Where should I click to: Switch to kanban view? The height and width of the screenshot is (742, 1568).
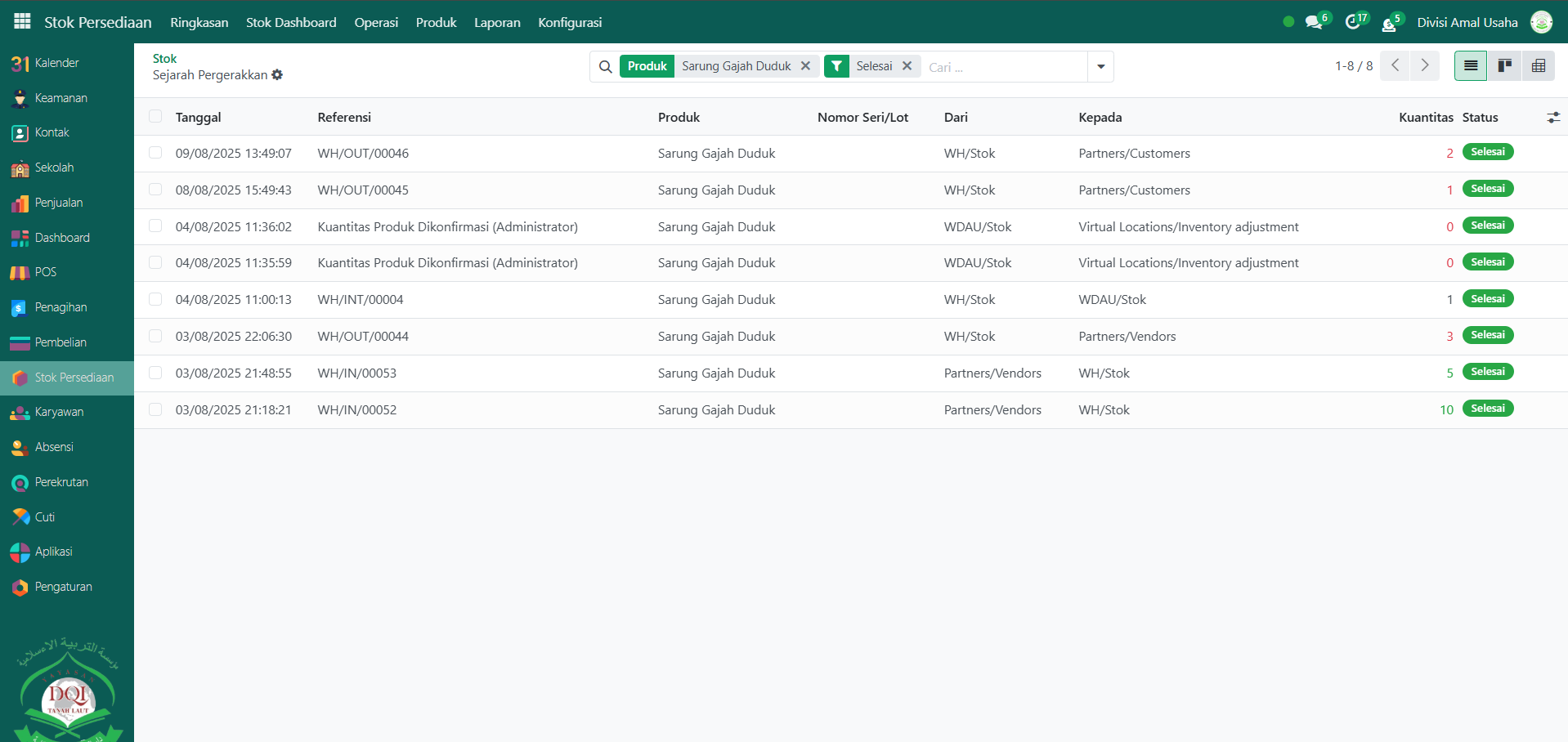(1504, 66)
